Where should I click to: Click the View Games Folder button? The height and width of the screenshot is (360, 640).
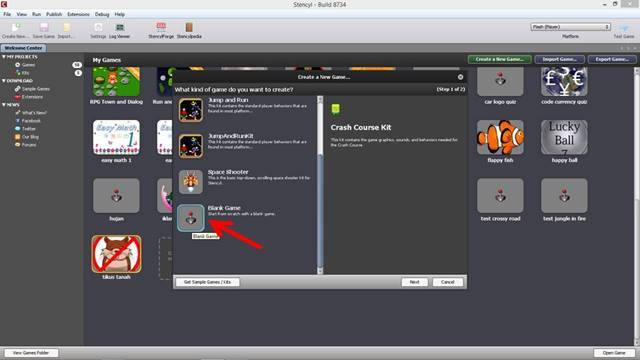click(31, 353)
